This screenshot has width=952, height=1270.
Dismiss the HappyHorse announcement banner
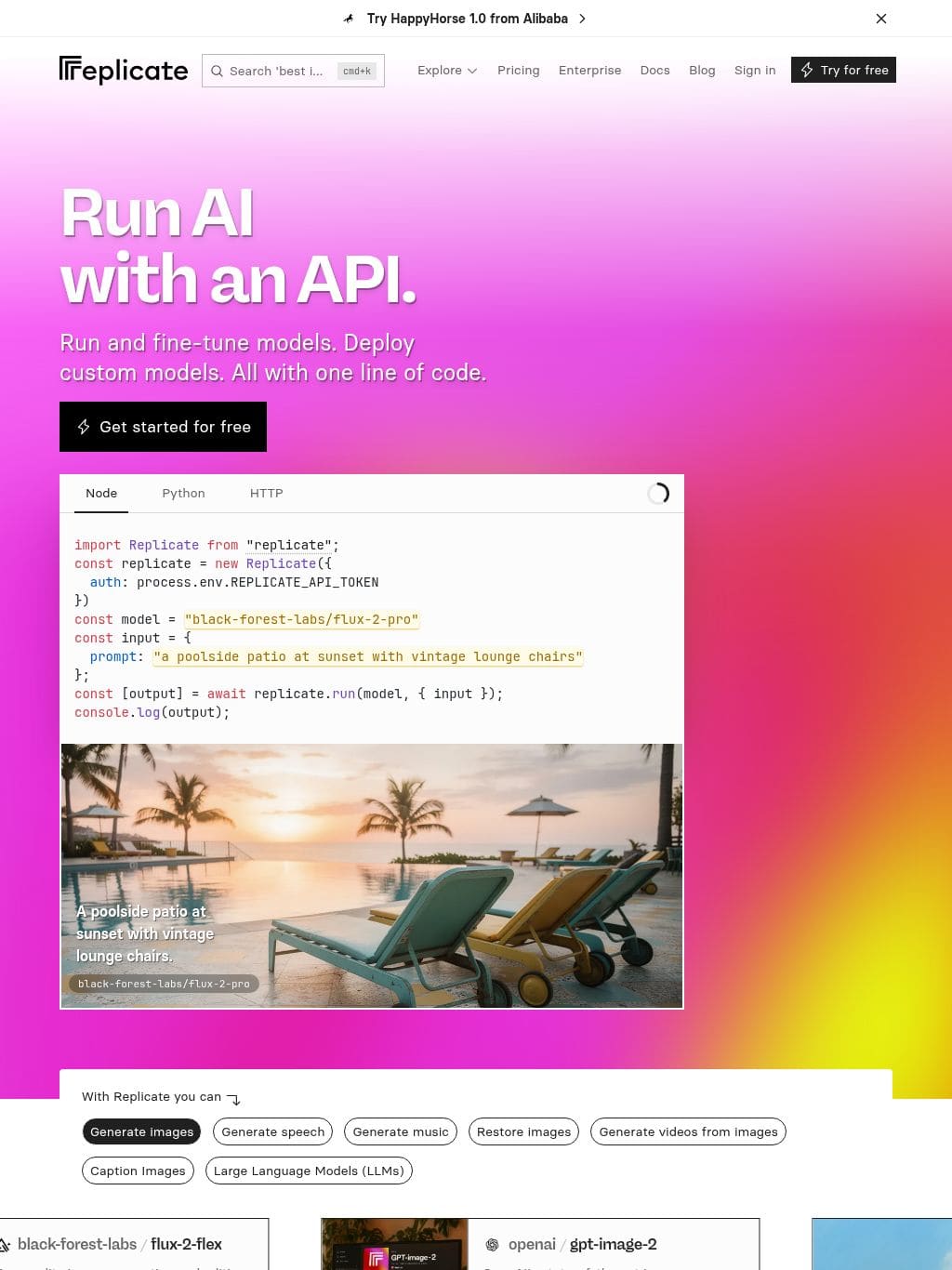pyautogui.click(x=881, y=19)
